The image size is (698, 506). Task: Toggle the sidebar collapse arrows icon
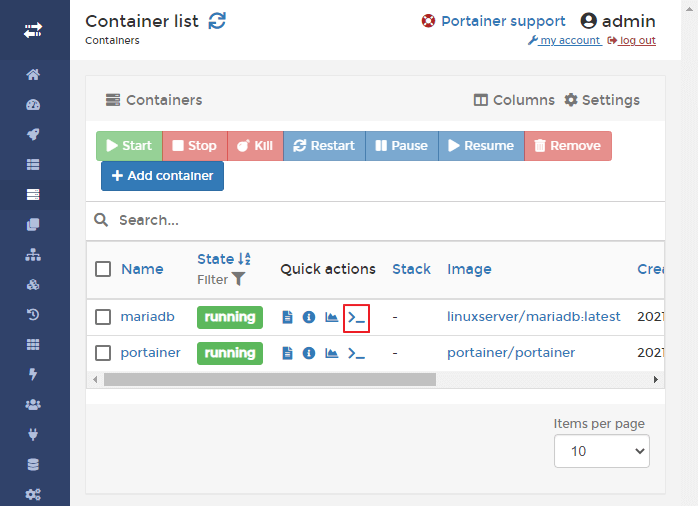[x=33, y=30]
